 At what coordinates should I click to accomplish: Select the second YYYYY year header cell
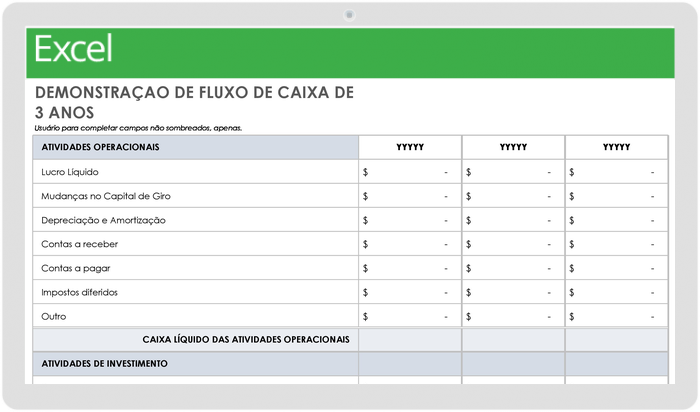click(x=513, y=147)
